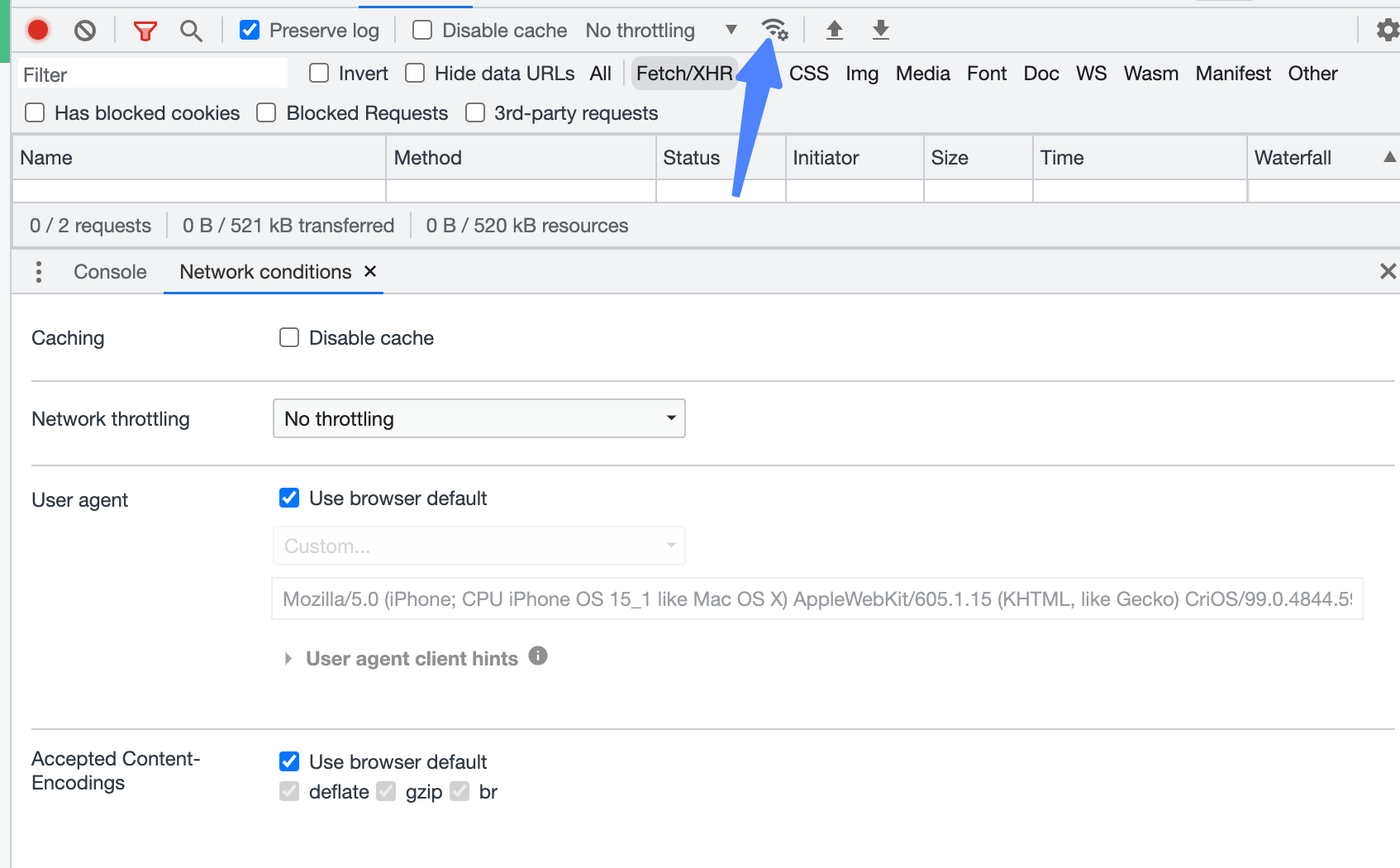1400x868 pixels.
Task: Enable Hide data URLs checkbox
Action: click(415, 74)
